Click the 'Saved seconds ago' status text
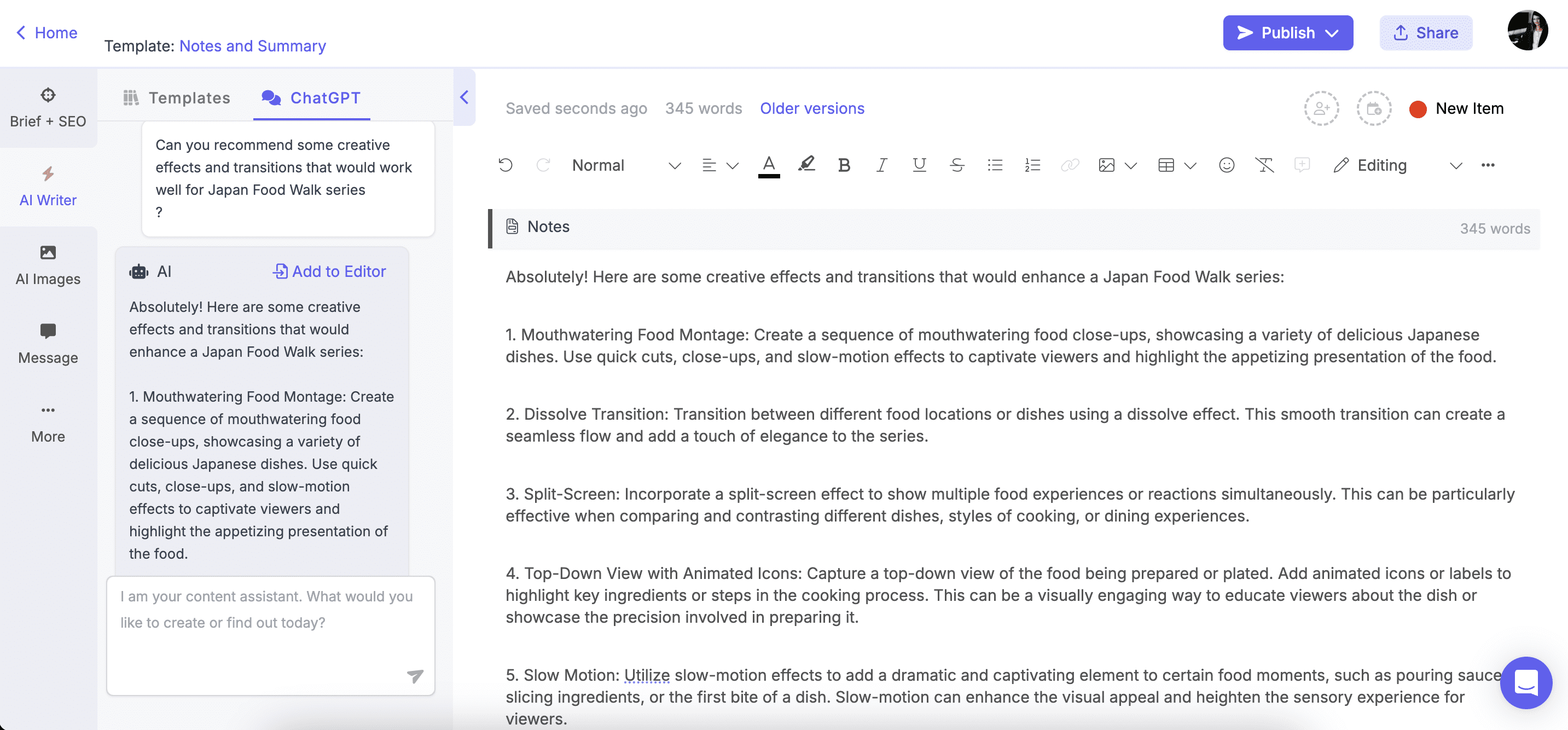Screen dimensions: 1568x730 tap(576, 108)
